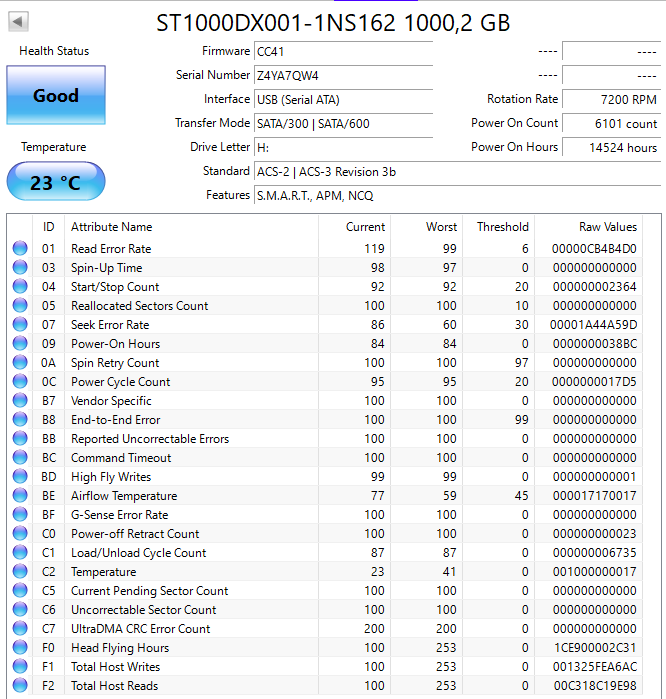This screenshot has width=666, height=699.
Task: Click the Good health status button
Action: pyautogui.click(x=56, y=96)
